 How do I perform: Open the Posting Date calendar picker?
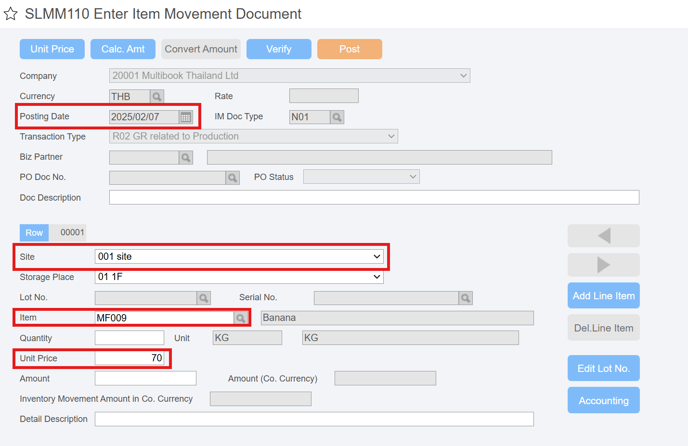[x=186, y=117]
